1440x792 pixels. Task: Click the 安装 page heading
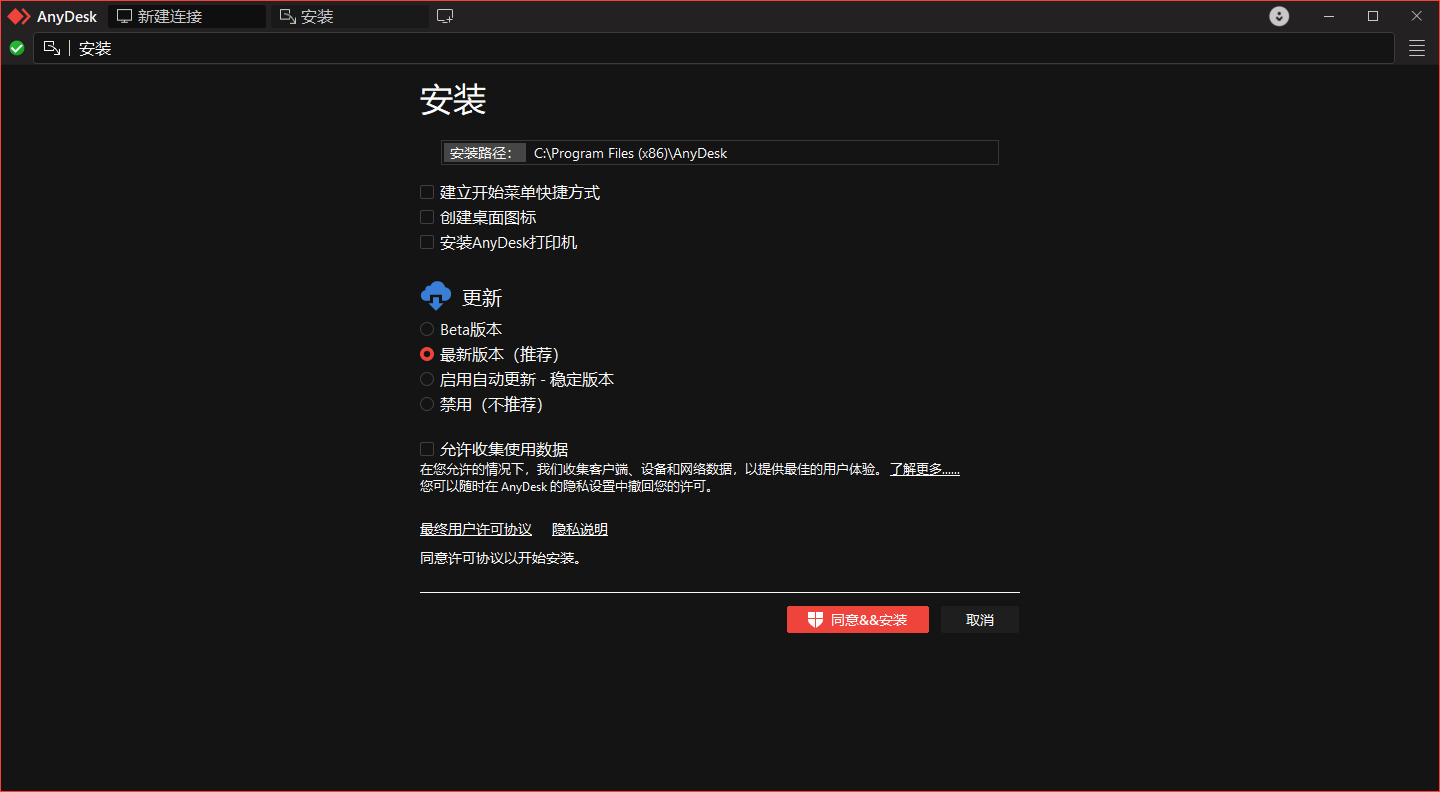[453, 100]
